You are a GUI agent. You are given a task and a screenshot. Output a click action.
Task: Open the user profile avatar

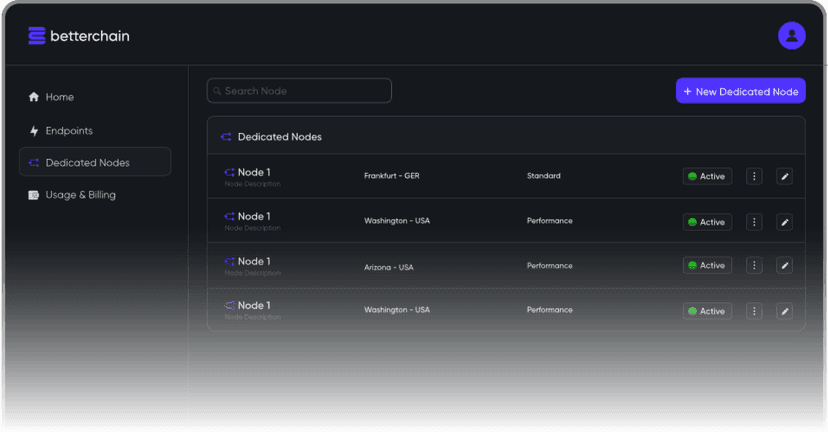[791, 36]
